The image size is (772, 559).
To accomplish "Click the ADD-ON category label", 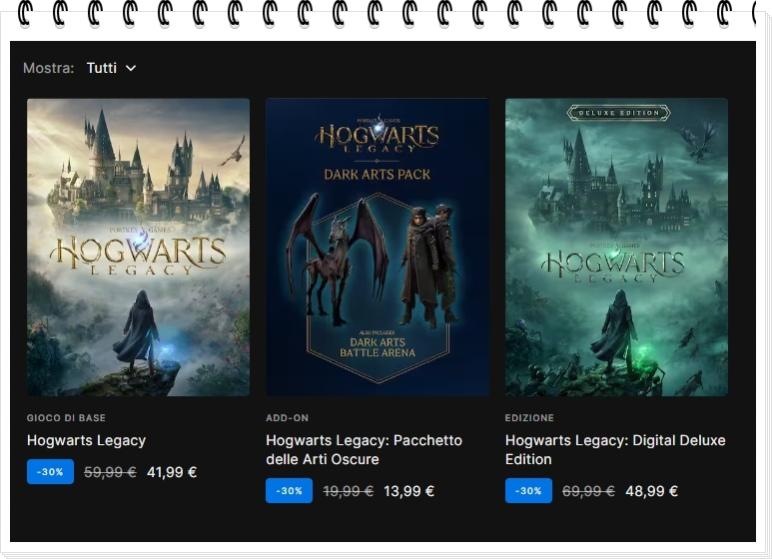I will pyautogui.click(x=287, y=418).
